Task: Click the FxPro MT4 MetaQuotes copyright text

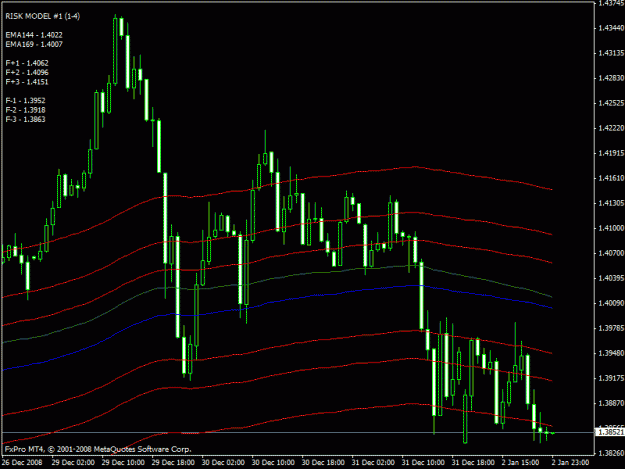Action: click(98, 449)
